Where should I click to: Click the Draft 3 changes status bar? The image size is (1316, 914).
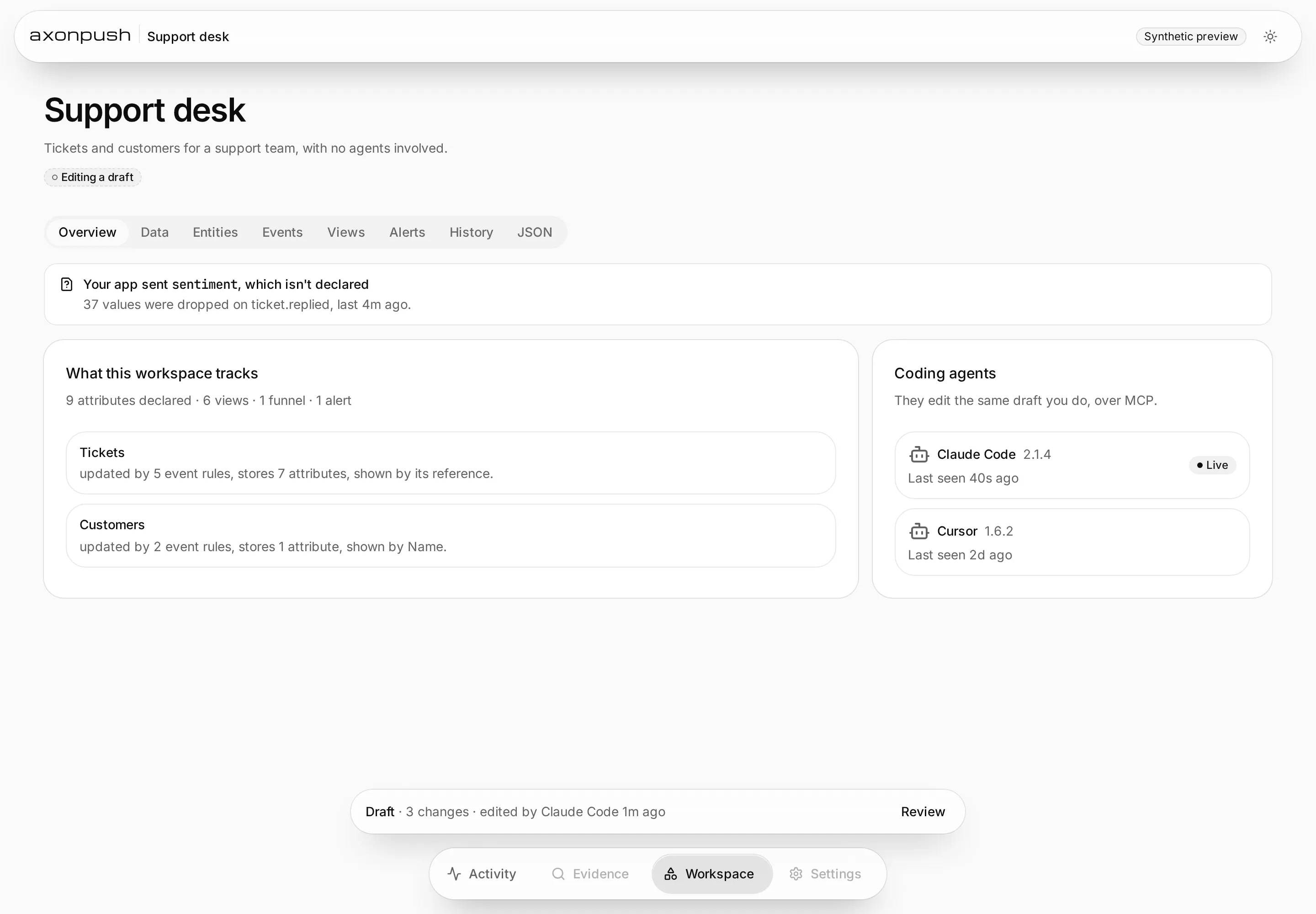point(658,812)
